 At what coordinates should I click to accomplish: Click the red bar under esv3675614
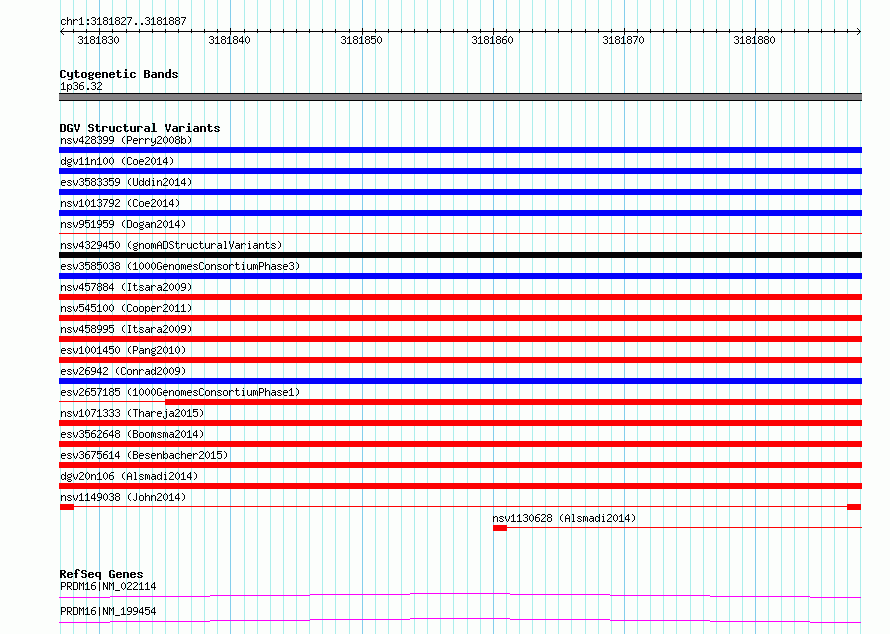click(x=460, y=465)
